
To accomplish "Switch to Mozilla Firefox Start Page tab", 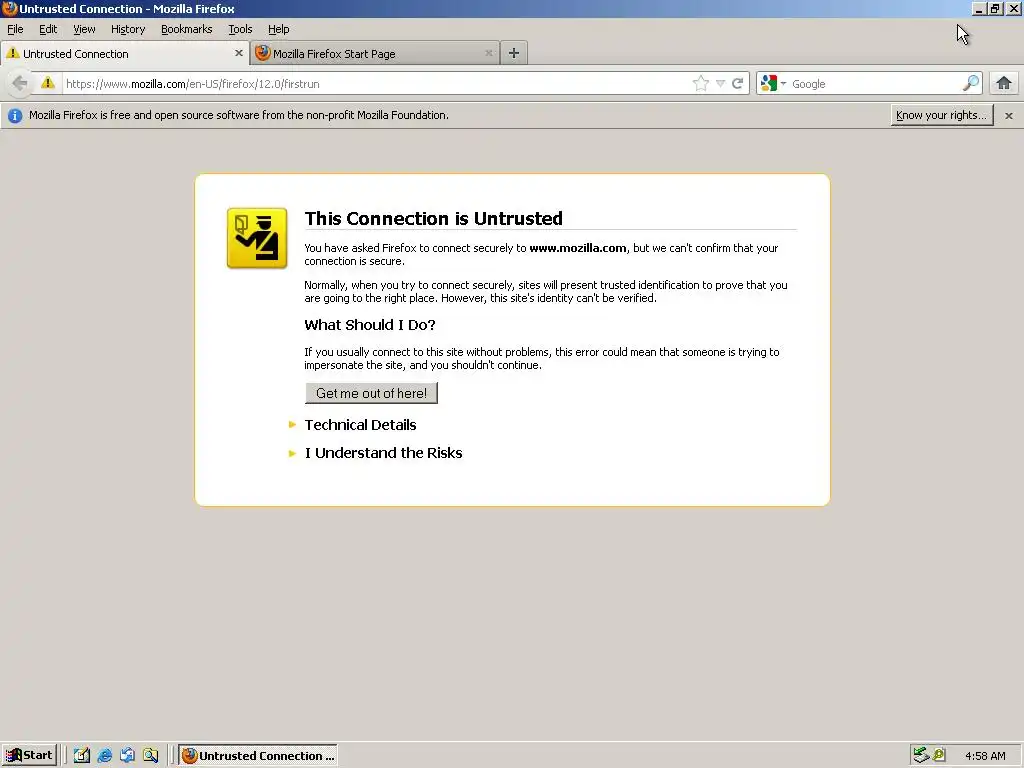I will click(374, 53).
